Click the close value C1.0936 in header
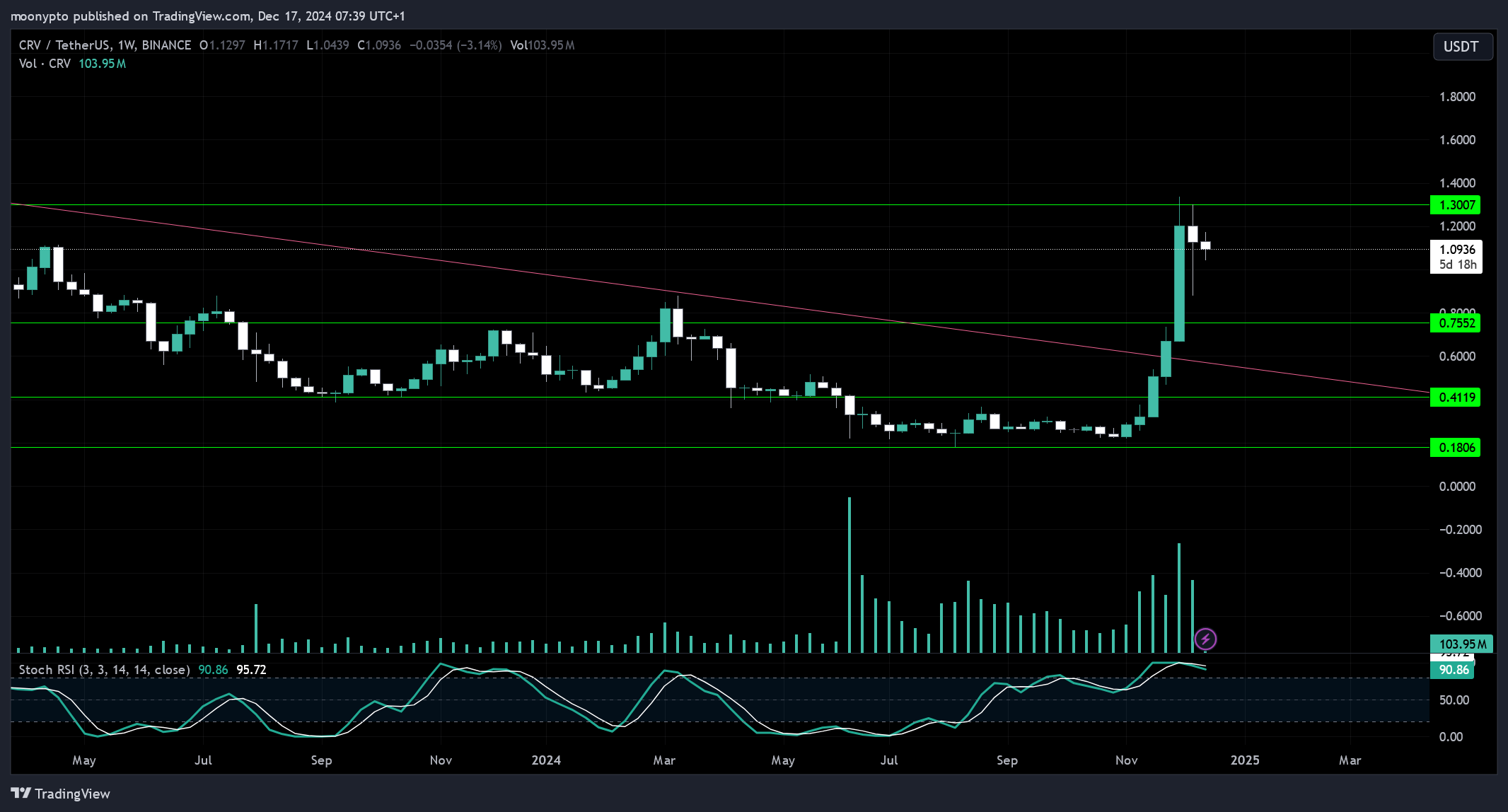This screenshot has height=812, width=1508. [x=379, y=45]
